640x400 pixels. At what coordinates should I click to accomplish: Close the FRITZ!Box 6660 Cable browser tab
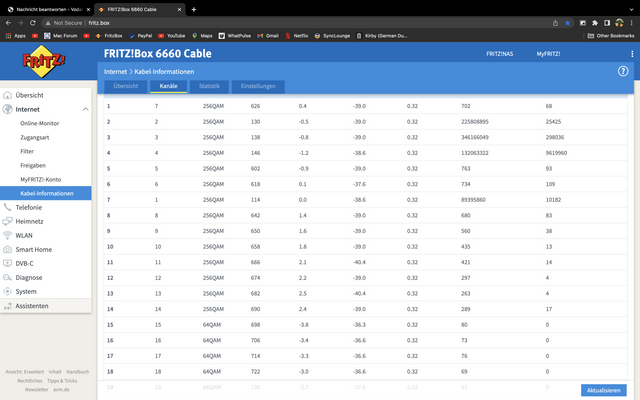[179, 9]
